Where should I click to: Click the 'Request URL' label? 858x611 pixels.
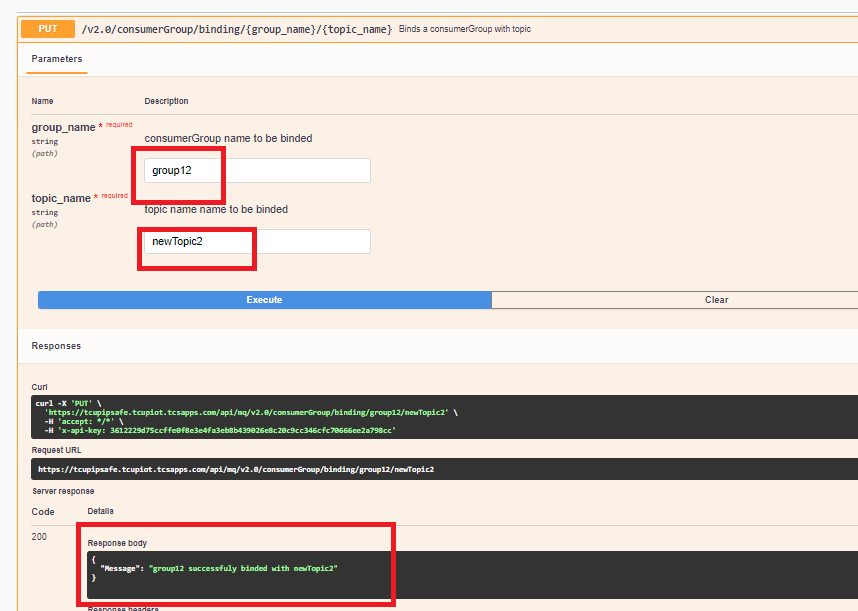pos(56,450)
